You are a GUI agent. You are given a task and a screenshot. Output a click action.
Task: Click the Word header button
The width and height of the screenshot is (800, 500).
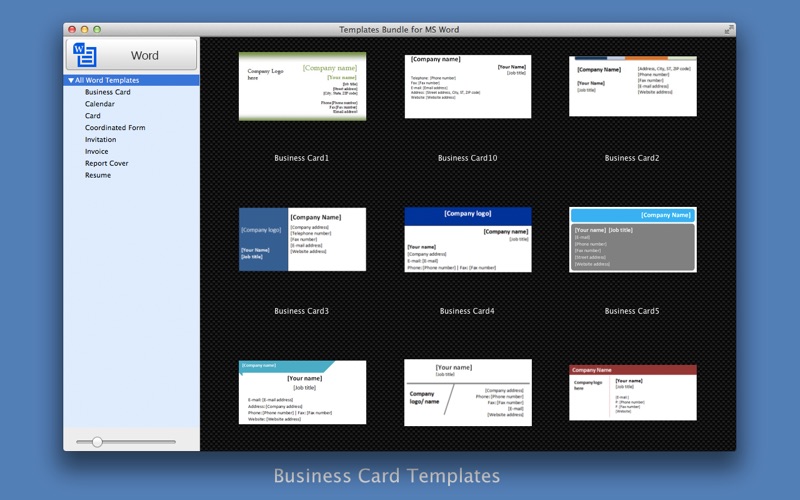(x=132, y=54)
